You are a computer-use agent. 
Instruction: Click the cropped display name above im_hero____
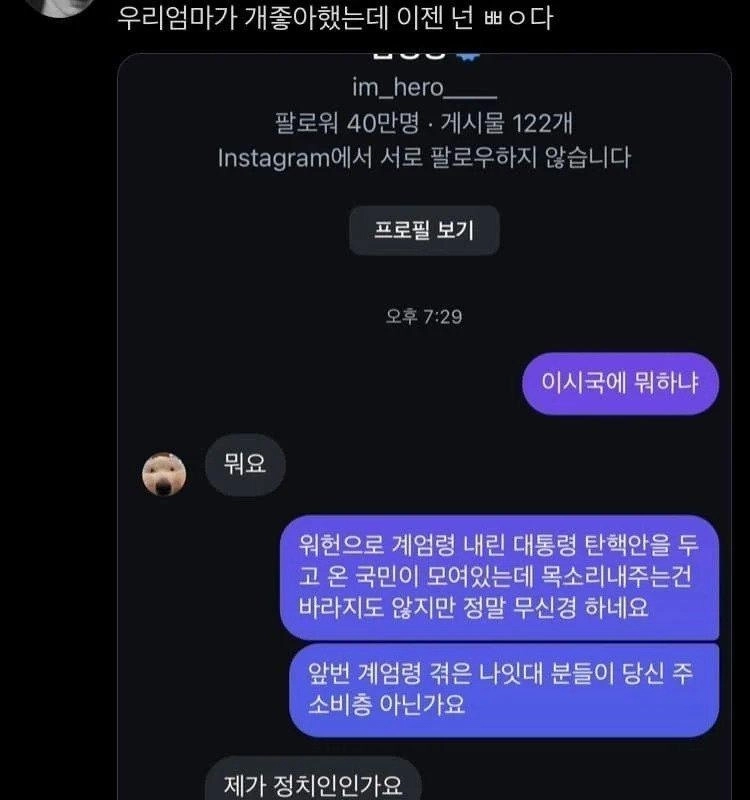[x=409, y=56]
